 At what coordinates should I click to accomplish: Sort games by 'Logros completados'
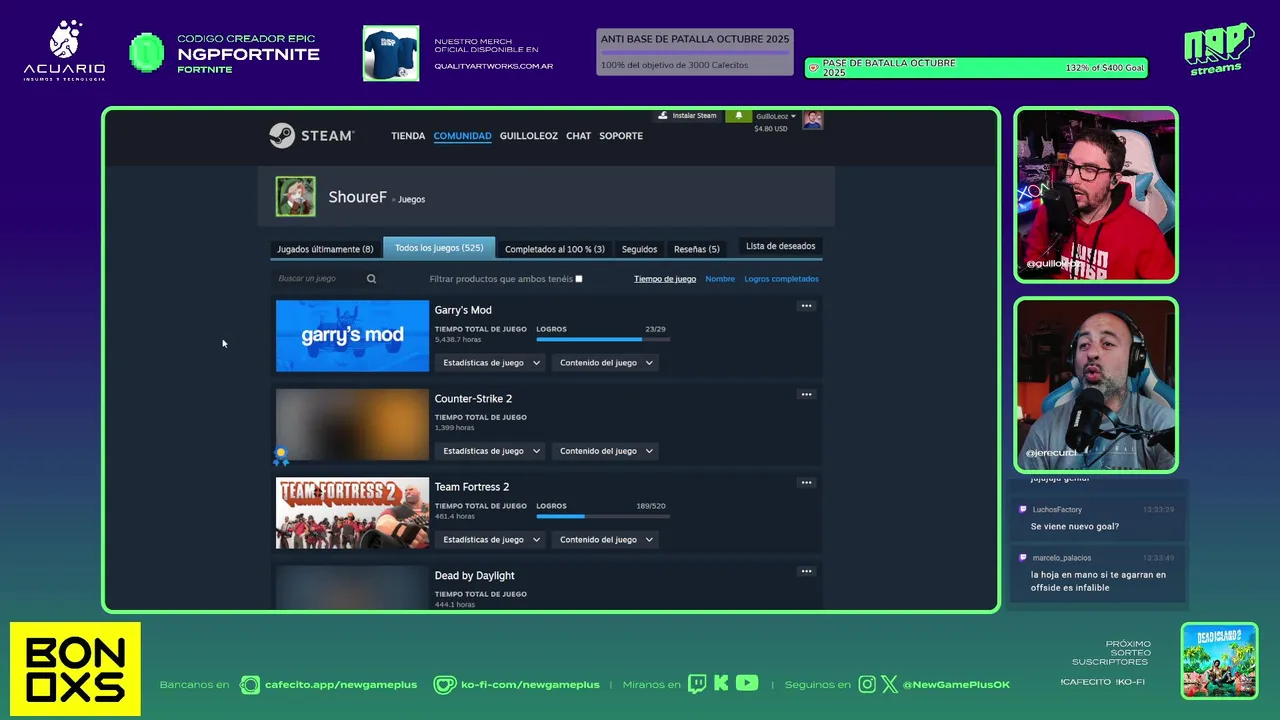(x=781, y=279)
